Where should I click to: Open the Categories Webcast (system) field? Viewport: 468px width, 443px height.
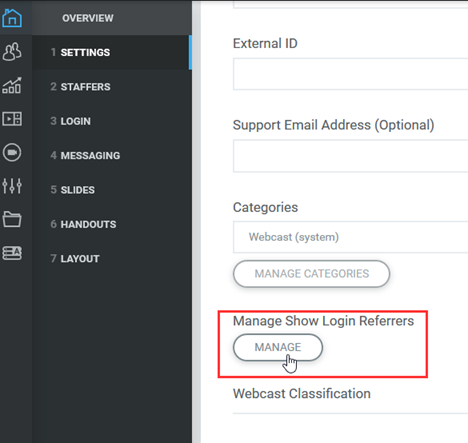pos(350,237)
